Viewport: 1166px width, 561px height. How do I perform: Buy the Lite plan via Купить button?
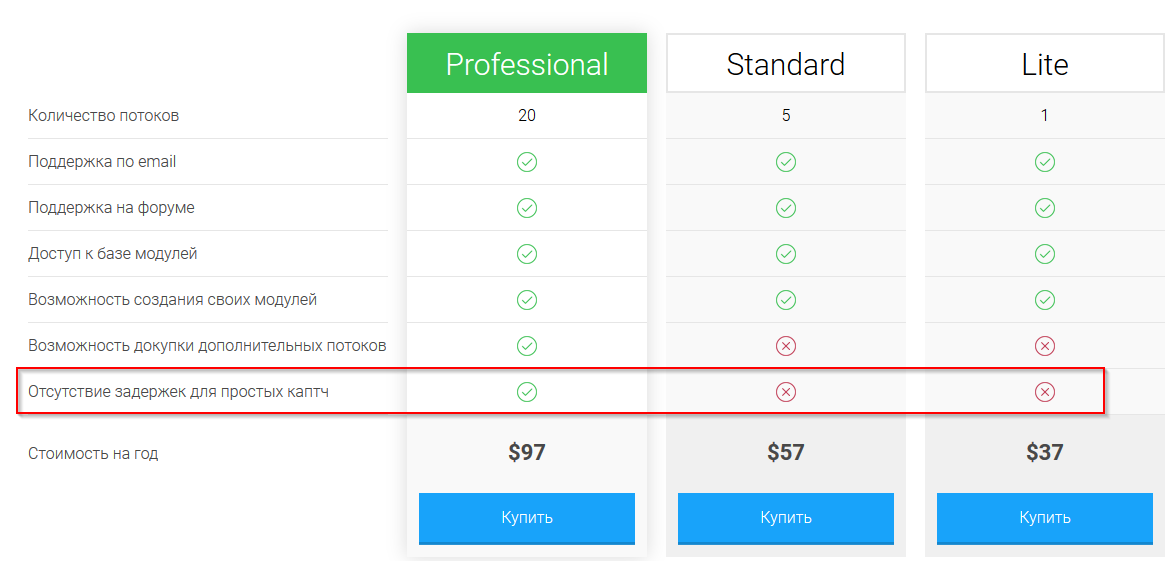coord(1045,518)
